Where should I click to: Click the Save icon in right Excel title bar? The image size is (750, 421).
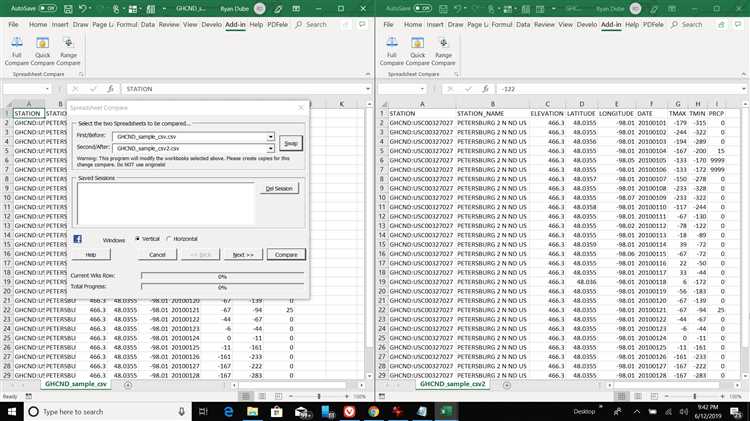tap(443, 9)
